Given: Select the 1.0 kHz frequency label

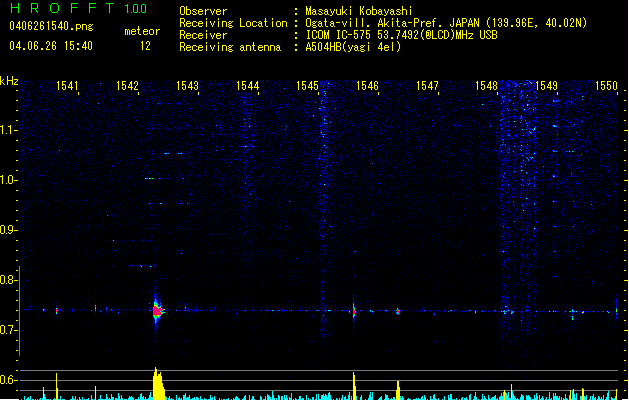Looking at the screenshot, I should coord(9,180).
